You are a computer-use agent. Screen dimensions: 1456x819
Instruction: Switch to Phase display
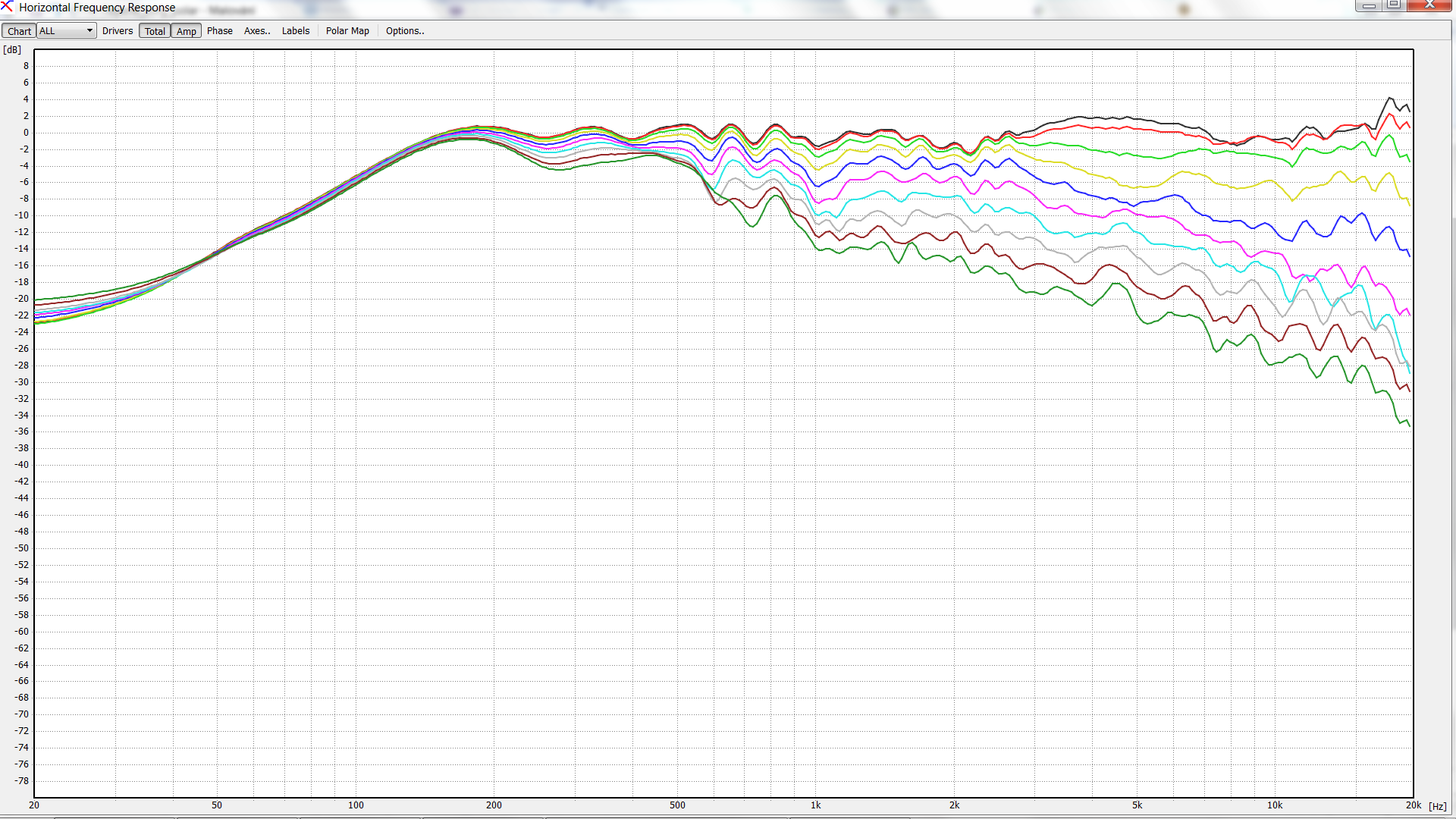(x=220, y=31)
